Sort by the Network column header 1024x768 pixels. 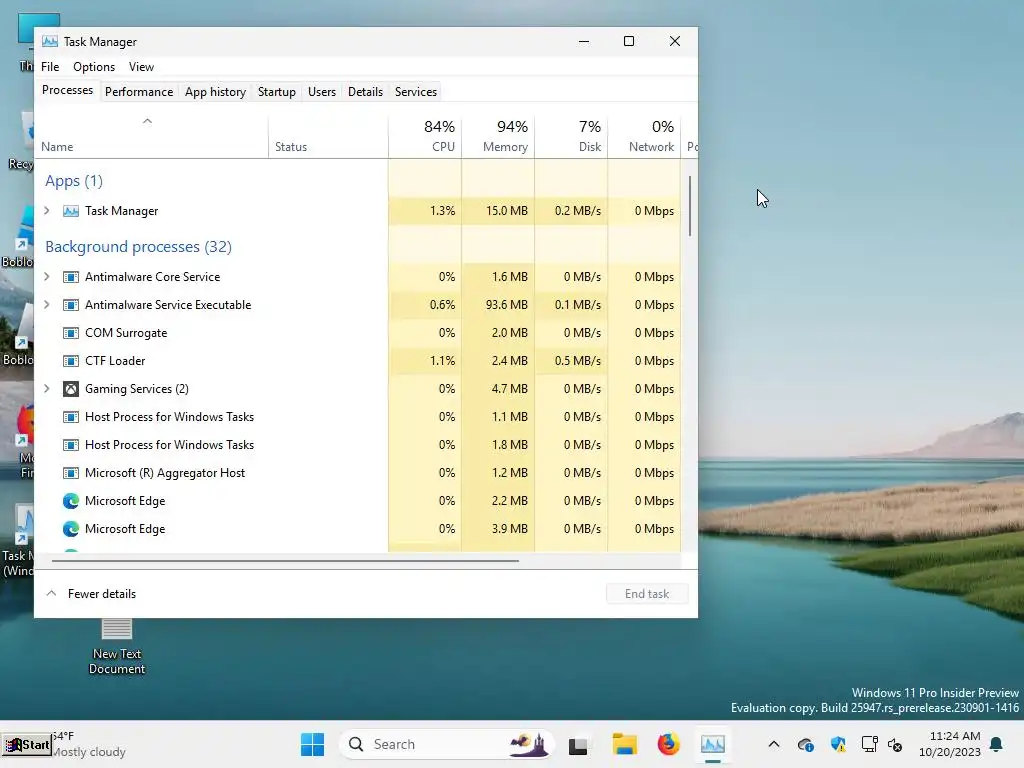pyautogui.click(x=645, y=136)
